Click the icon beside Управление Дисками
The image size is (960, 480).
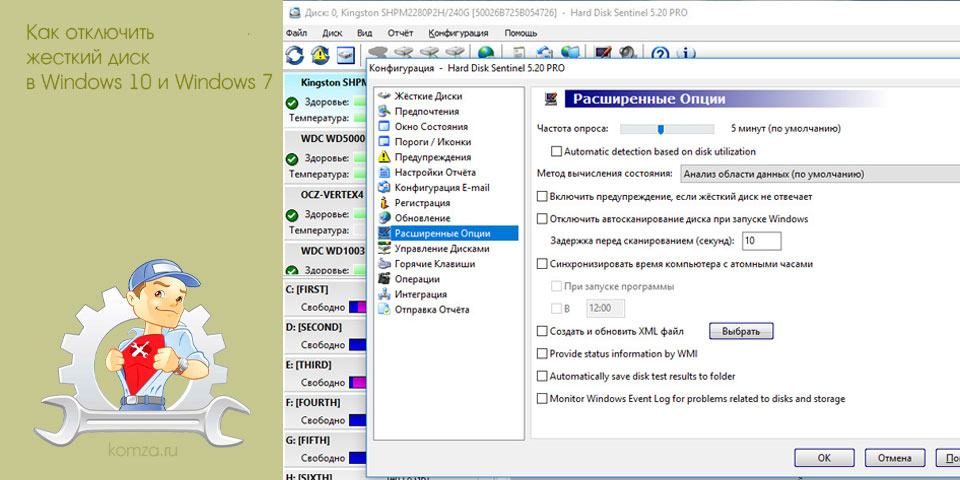(x=384, y=249)
